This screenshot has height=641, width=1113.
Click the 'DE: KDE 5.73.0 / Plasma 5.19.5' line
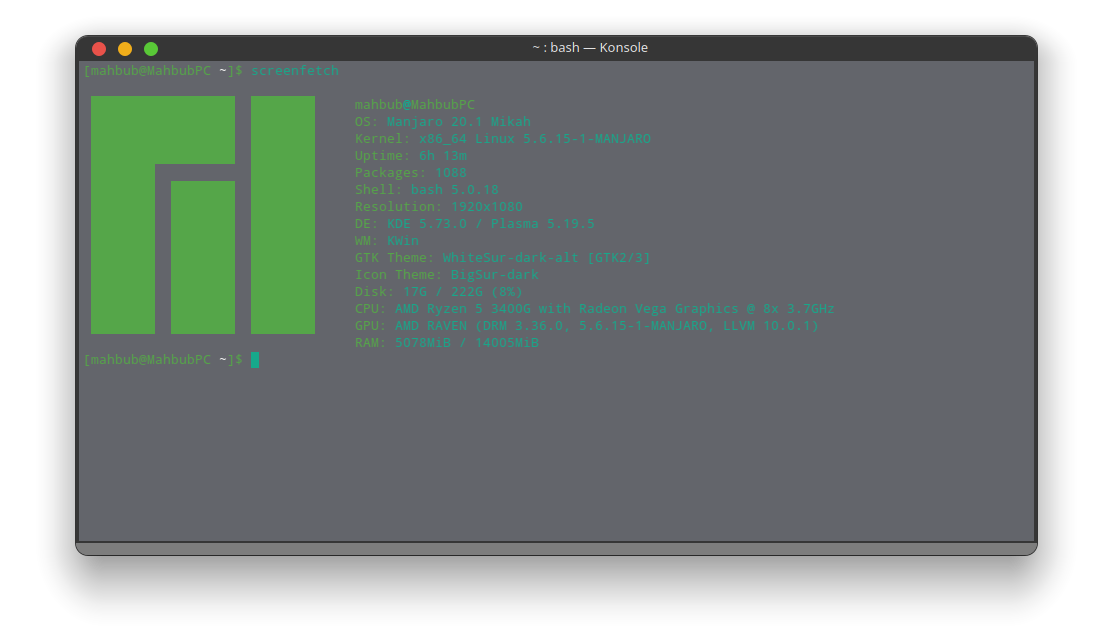(475, 224)
